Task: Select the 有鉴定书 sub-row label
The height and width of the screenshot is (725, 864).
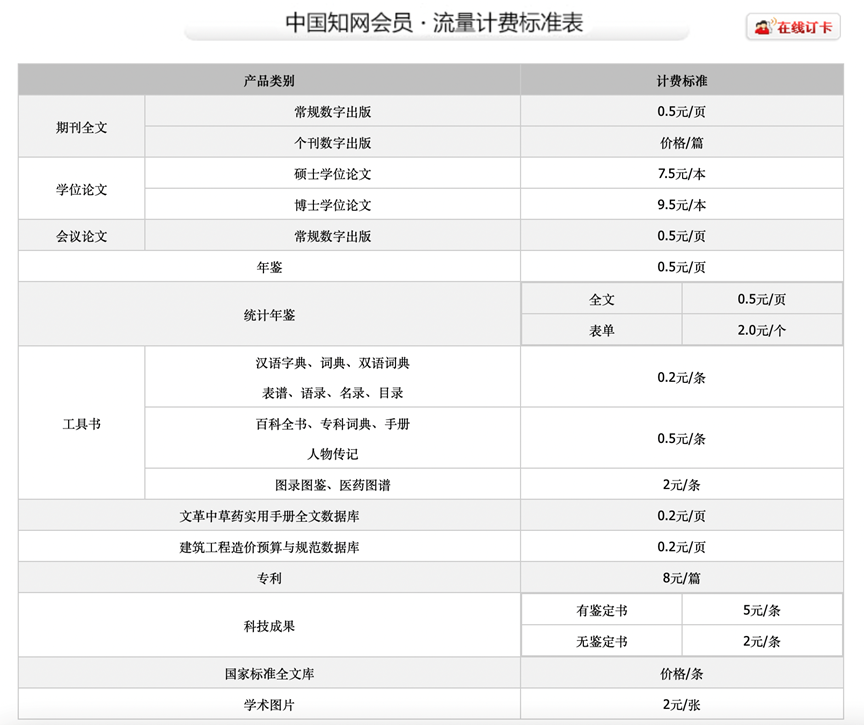Action: point(601,610)
